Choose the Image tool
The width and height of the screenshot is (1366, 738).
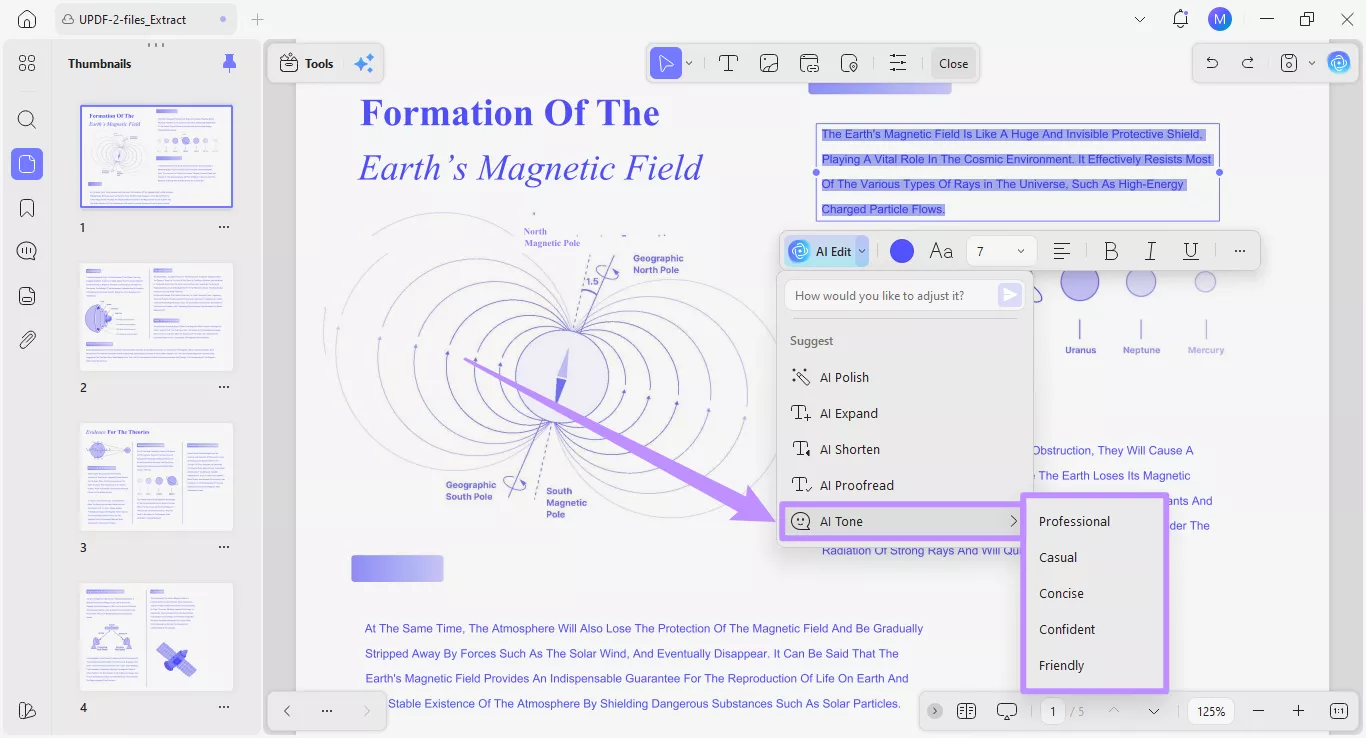[x=769, y=63]
